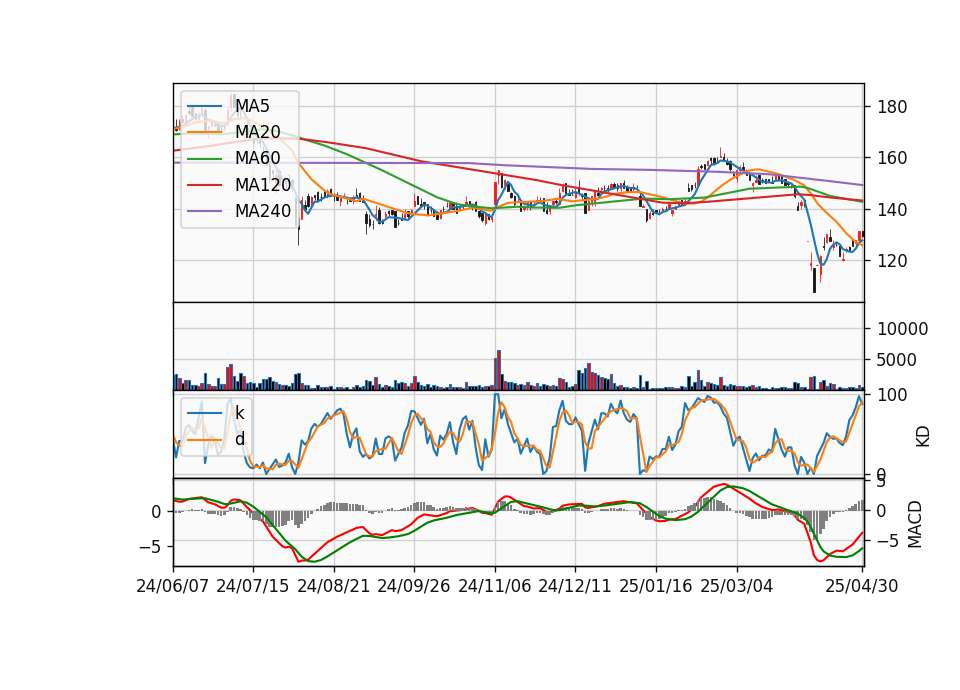960x690 pixels.
Task: Click the date label 24/11/06
Action: tap(495, 586)
